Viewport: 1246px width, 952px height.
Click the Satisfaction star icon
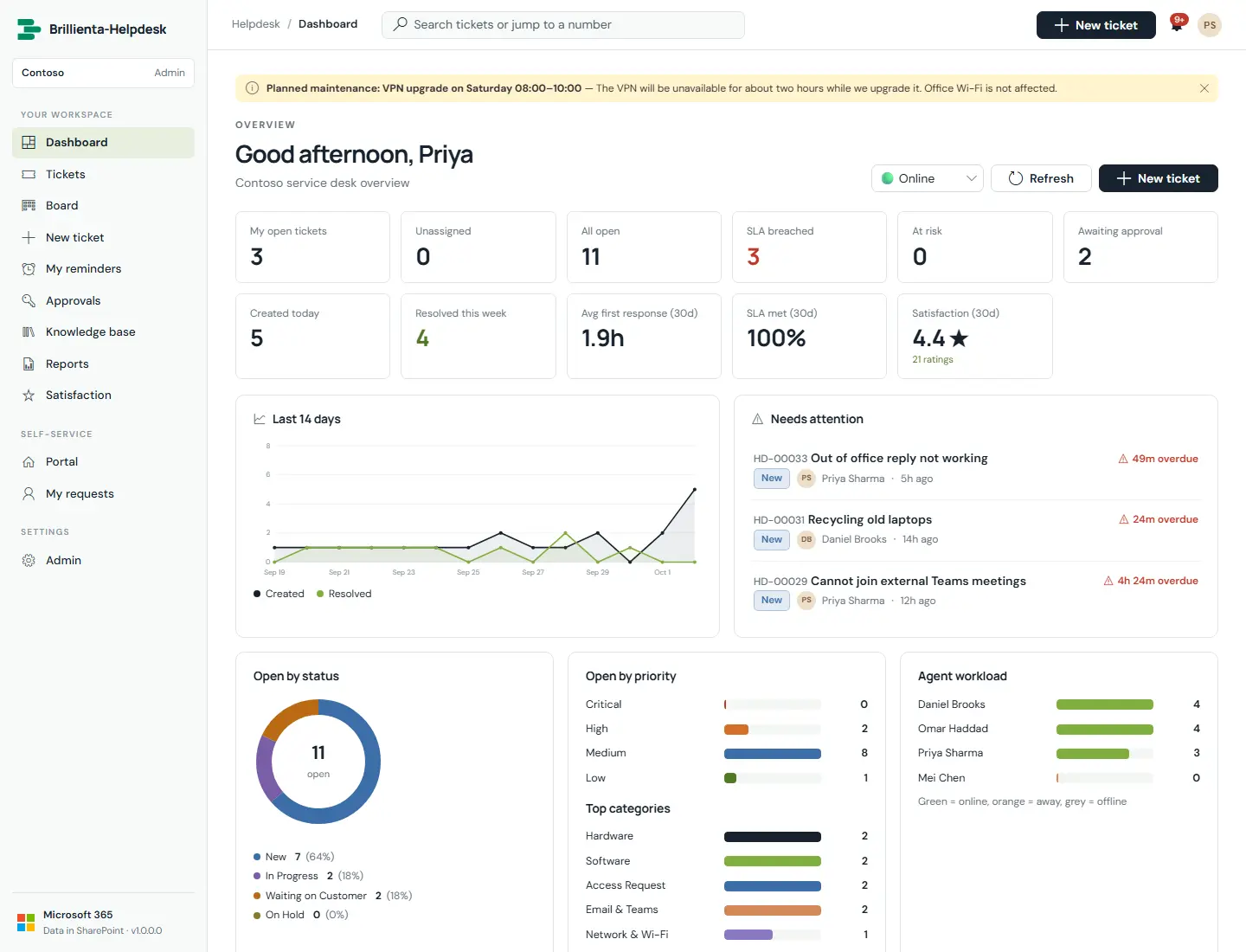[x=29, y=396]
